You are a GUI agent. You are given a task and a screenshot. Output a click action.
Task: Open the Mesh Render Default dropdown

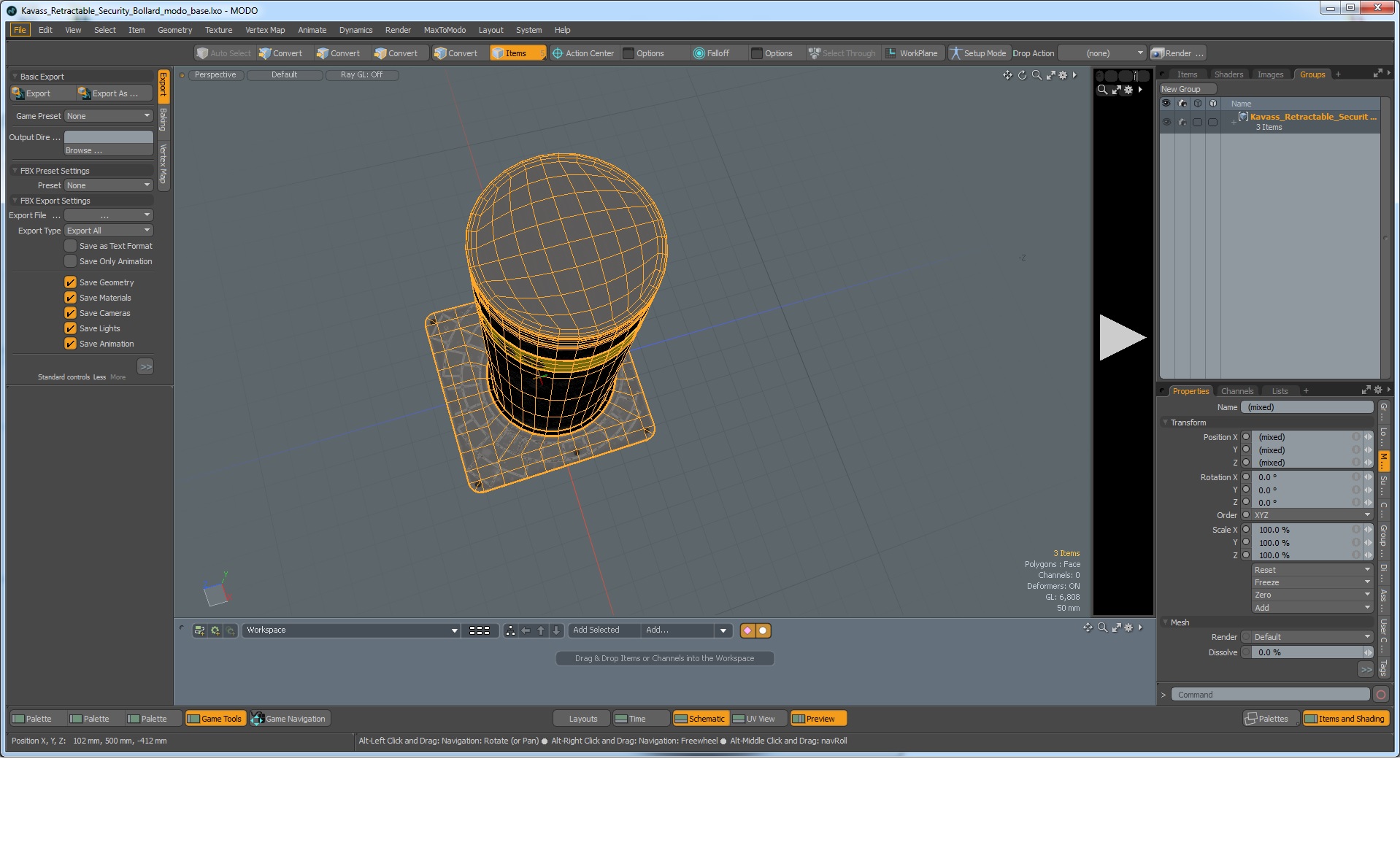pos(1312,637)
